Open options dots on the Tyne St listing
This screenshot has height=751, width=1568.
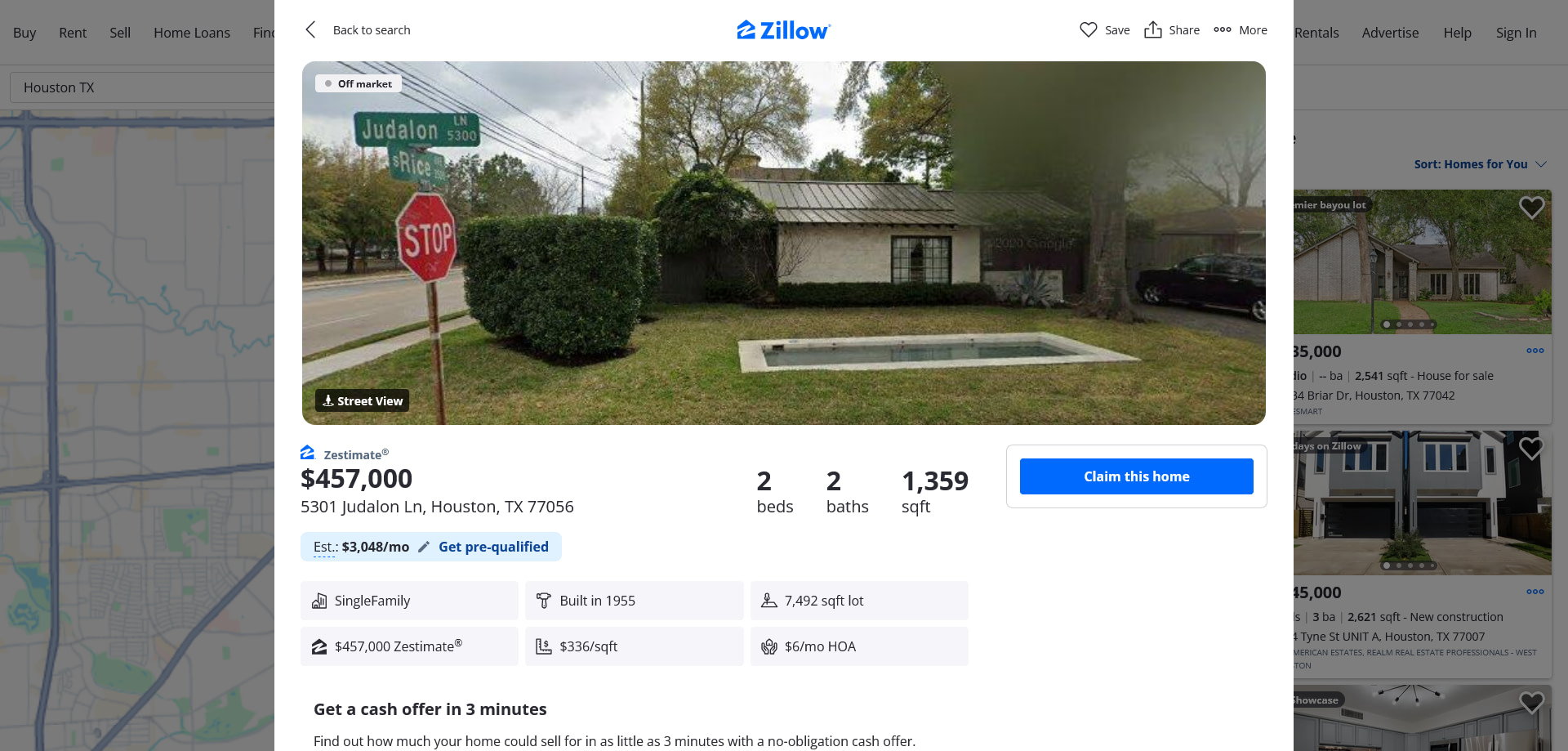tap(1535, 592)
